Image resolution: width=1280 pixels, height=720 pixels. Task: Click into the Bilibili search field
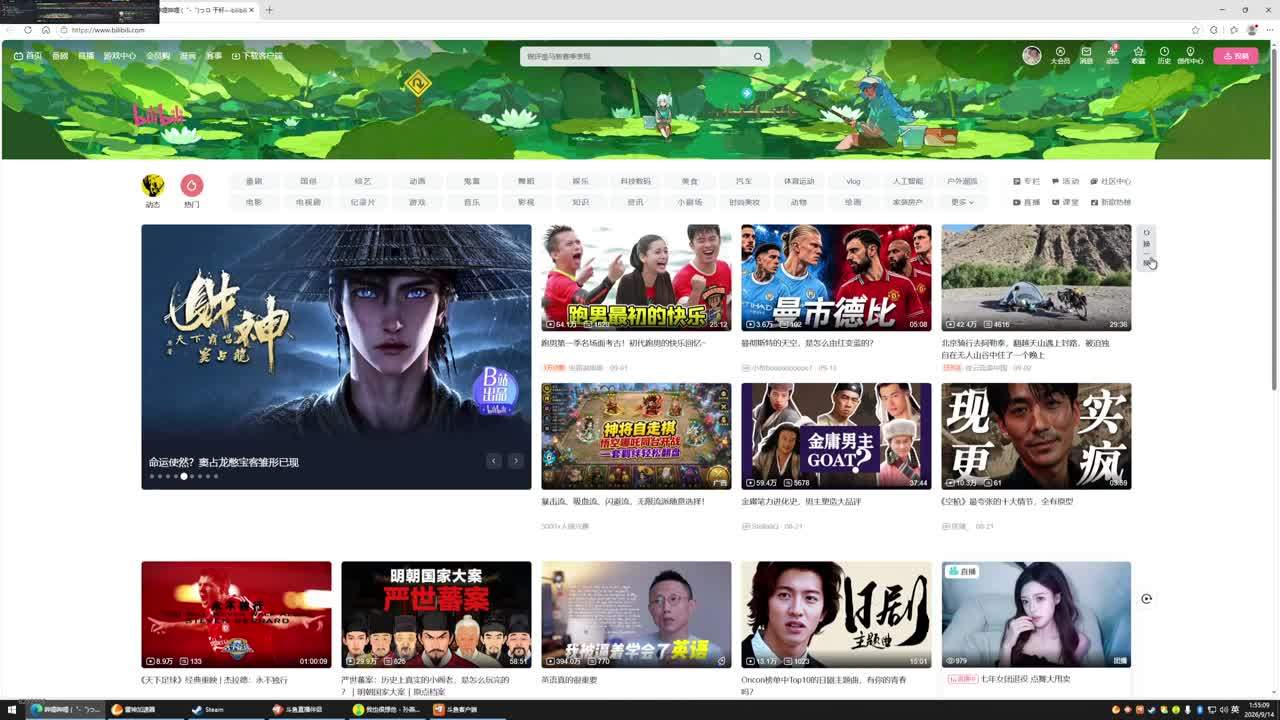pyautogui.click(x=637, y=56)
